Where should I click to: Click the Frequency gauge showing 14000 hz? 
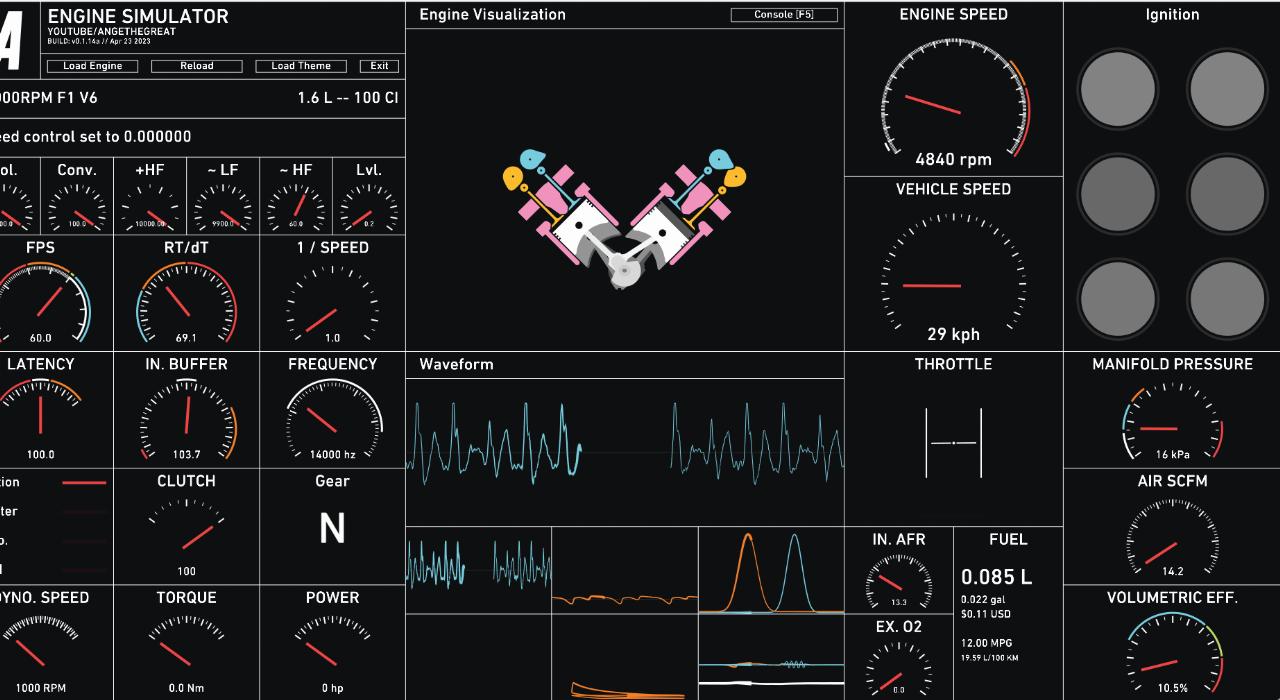pyautogui.click(x=332, y=418)
